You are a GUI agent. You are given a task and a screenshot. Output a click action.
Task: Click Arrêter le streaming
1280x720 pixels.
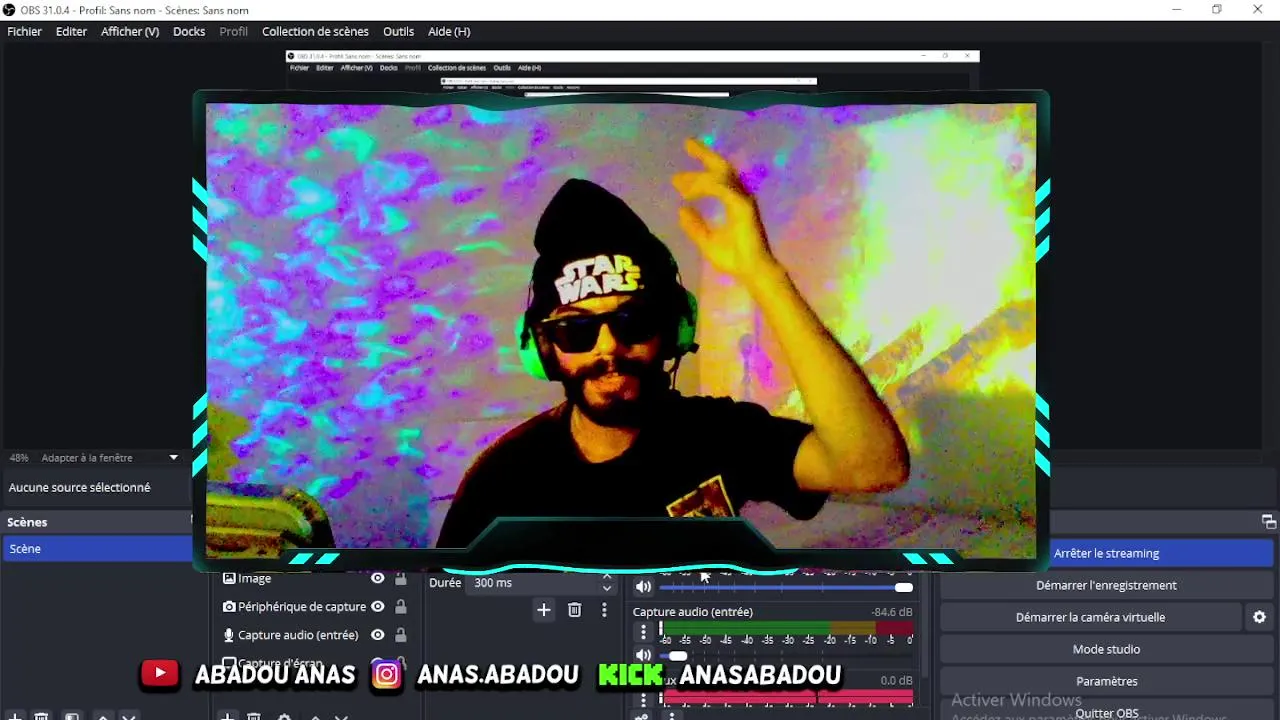point(1106,553)
